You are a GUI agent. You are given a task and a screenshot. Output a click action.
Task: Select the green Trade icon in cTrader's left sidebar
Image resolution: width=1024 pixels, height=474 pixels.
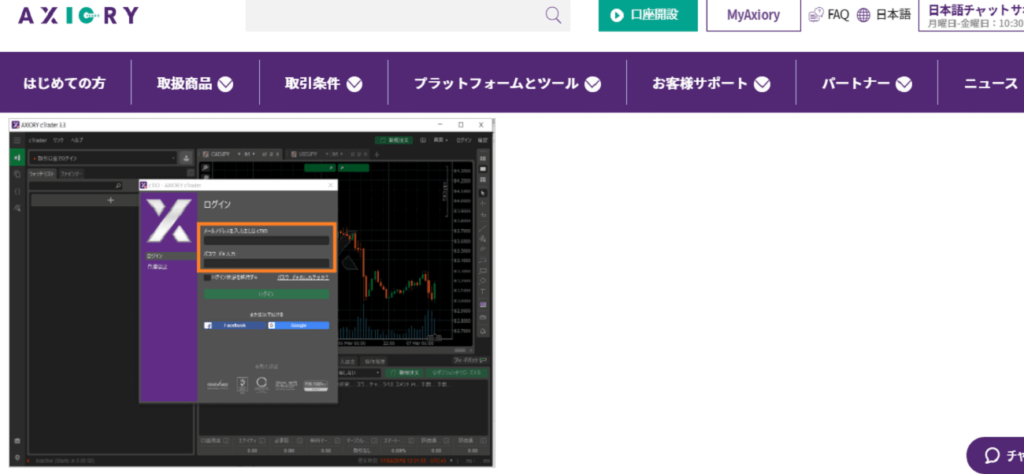pos(17,157)
